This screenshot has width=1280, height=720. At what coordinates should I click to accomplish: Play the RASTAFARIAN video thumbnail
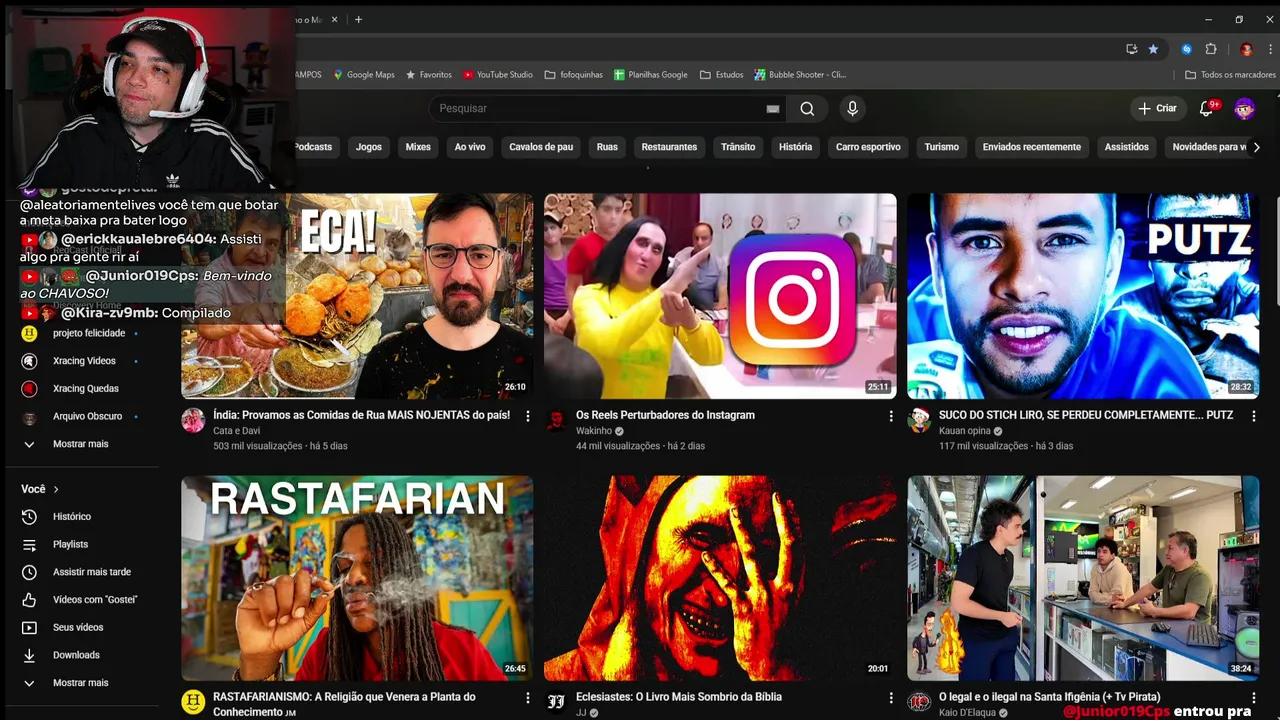click(357, 578)
